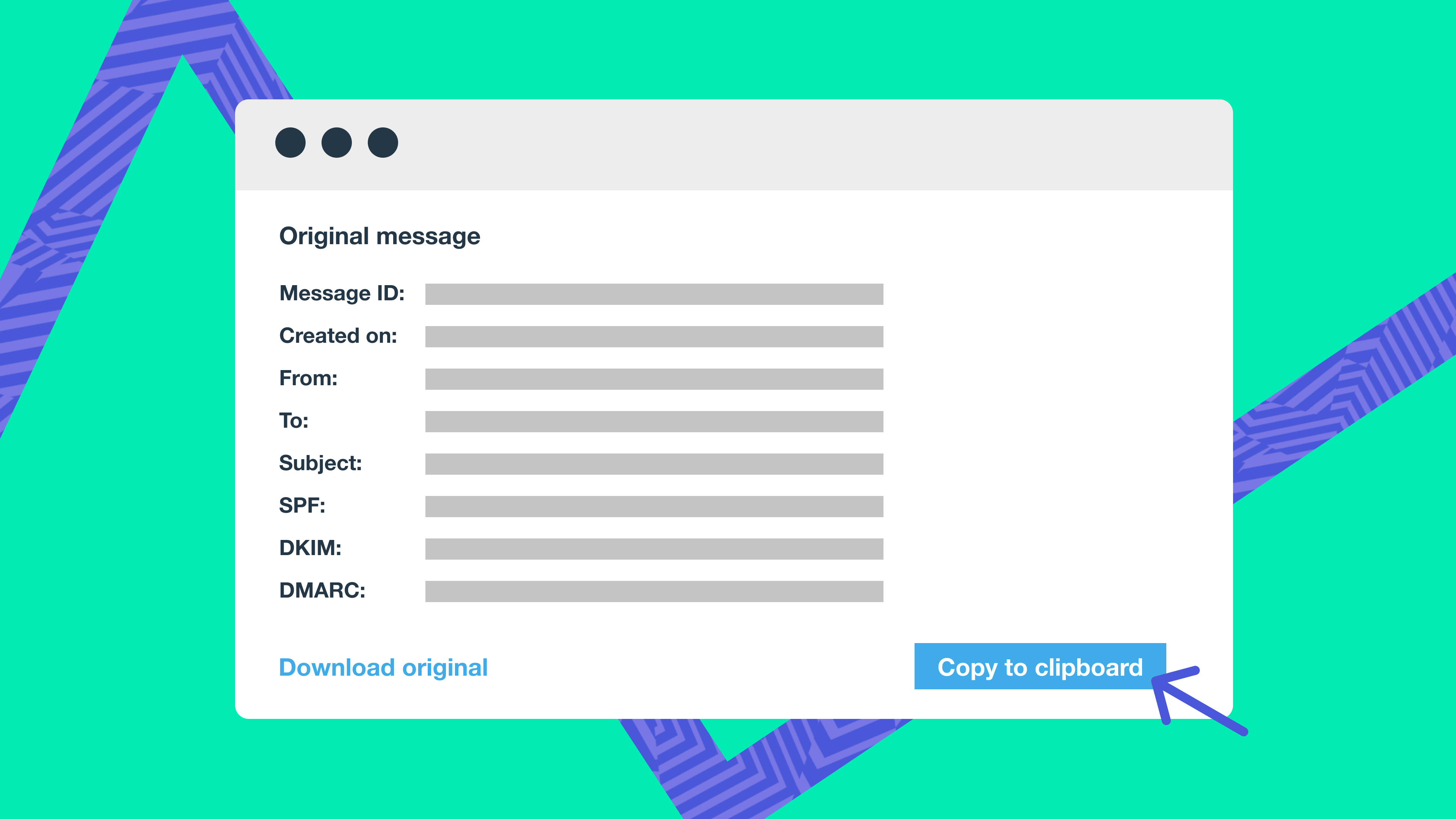Viewport: 1456px width, 819px height.
Task: Select the DMARC value bar
Action: (654, 591)
